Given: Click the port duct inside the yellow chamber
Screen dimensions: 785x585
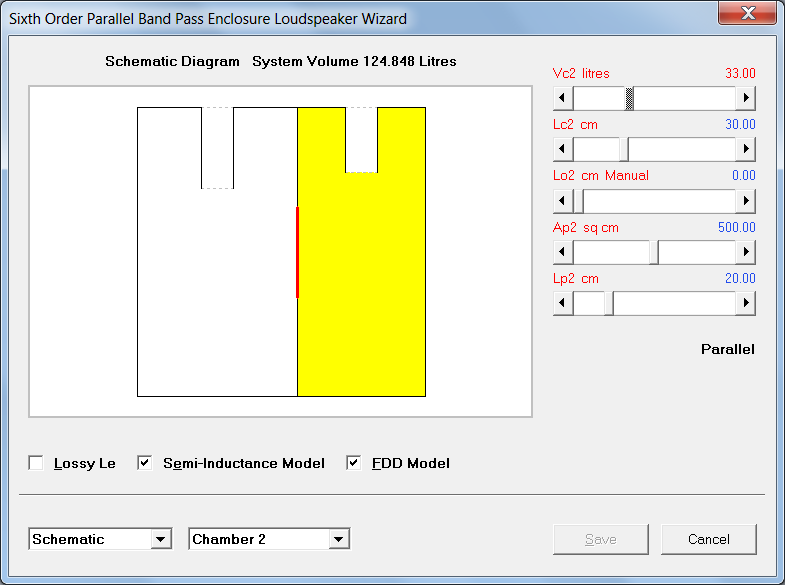Looking at the screenshot, I should [361, 140].
